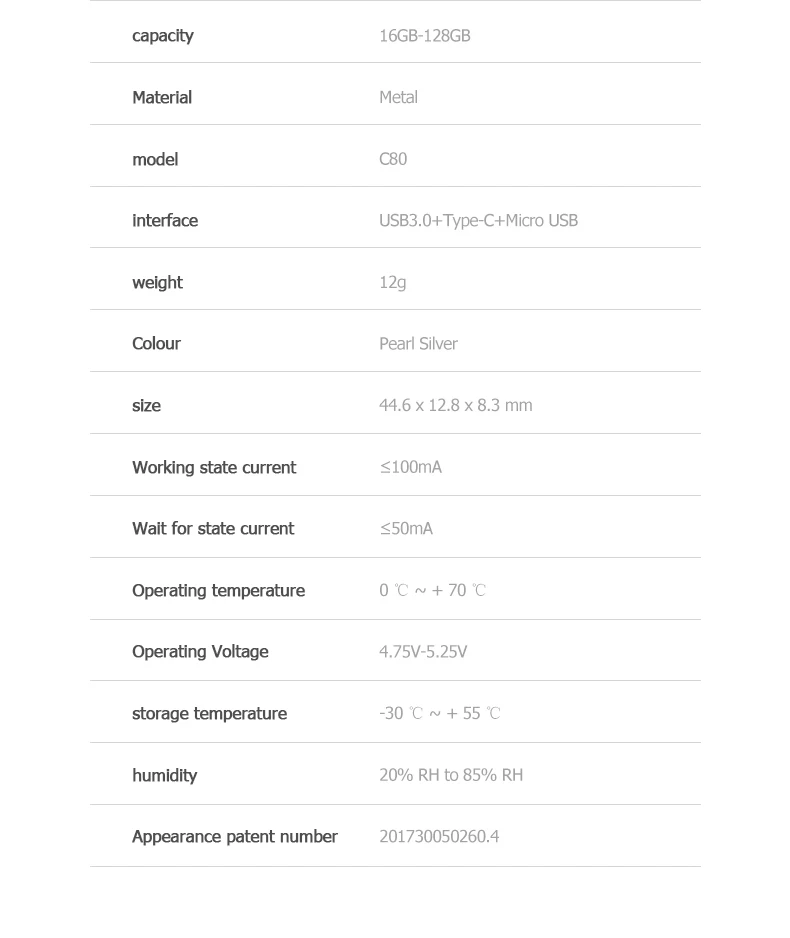Click the size dimensions 44.6 x 12.8 x 8.3 mm

click(456, 406)
